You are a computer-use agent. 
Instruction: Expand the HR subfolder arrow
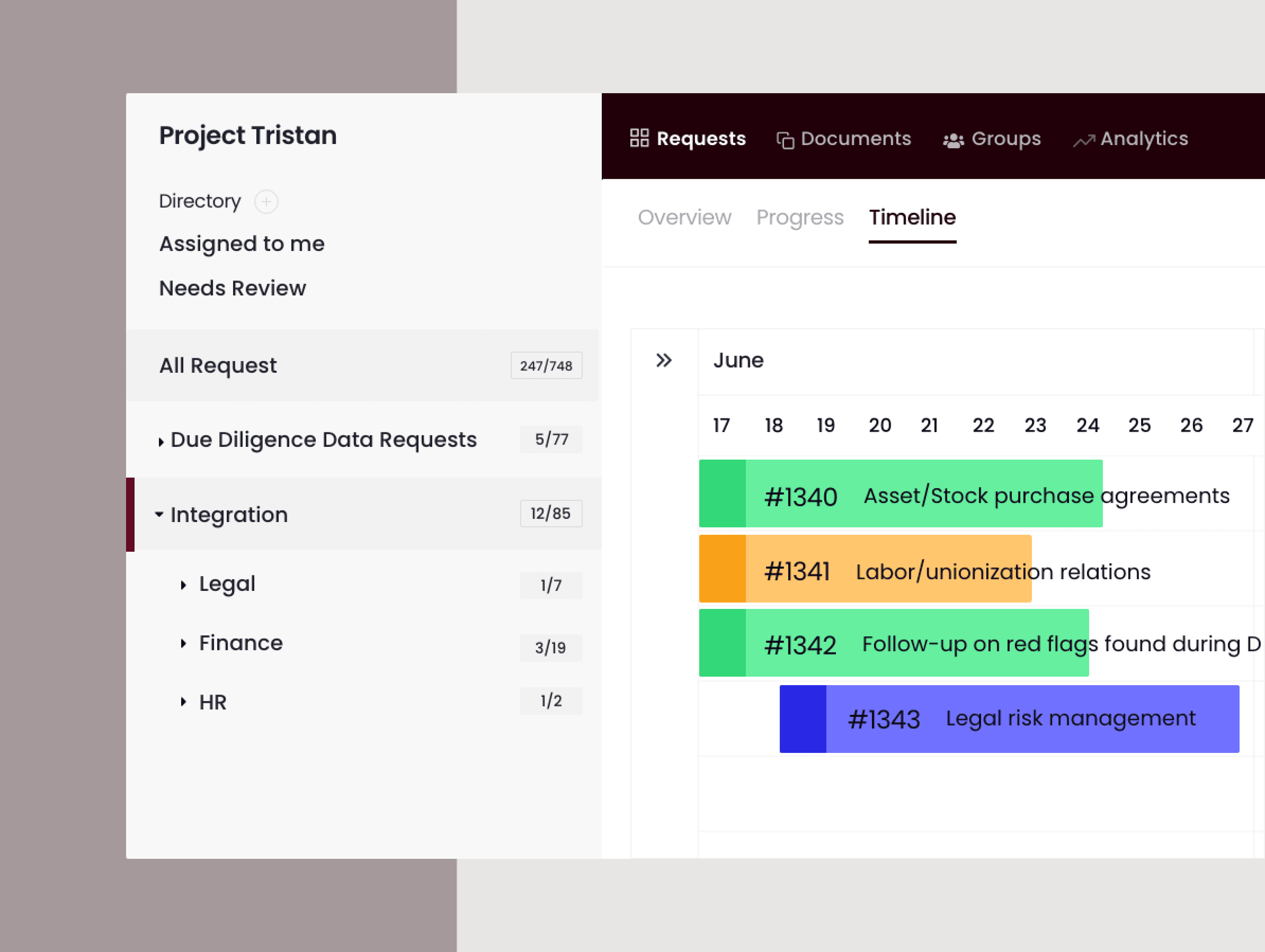[x=183, y=702]
